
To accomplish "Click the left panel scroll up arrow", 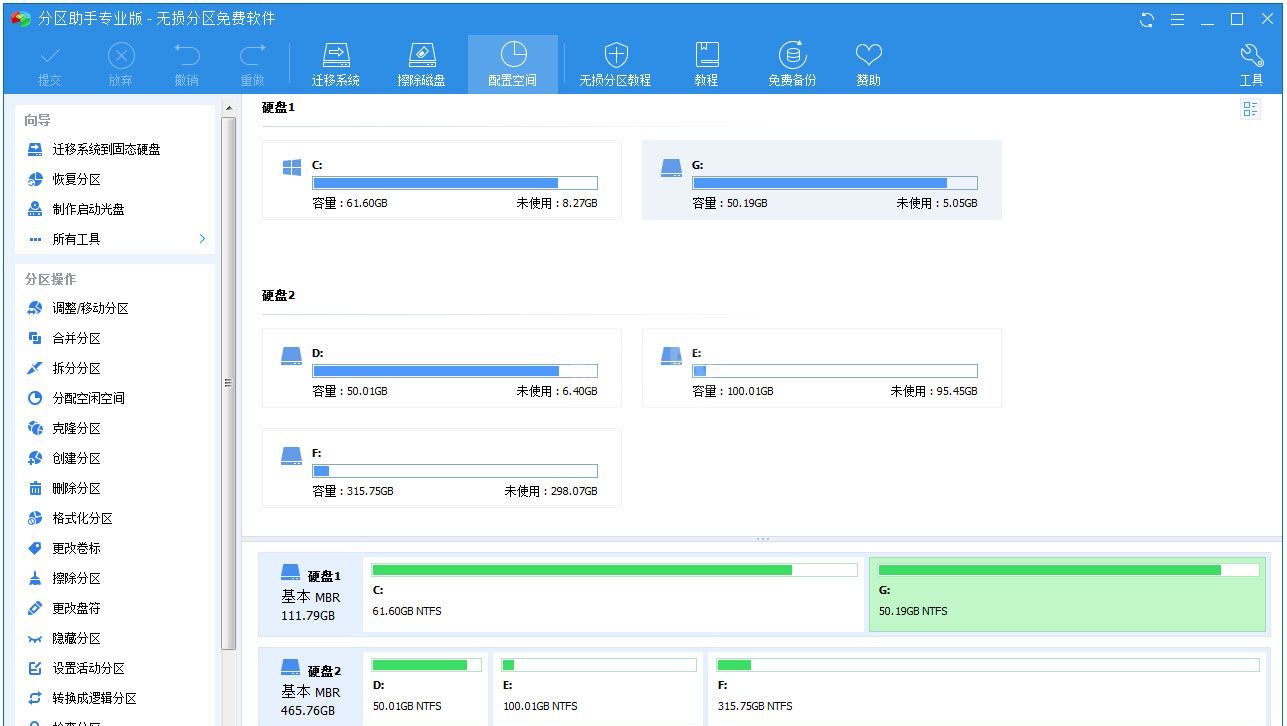I will (229, 108).
